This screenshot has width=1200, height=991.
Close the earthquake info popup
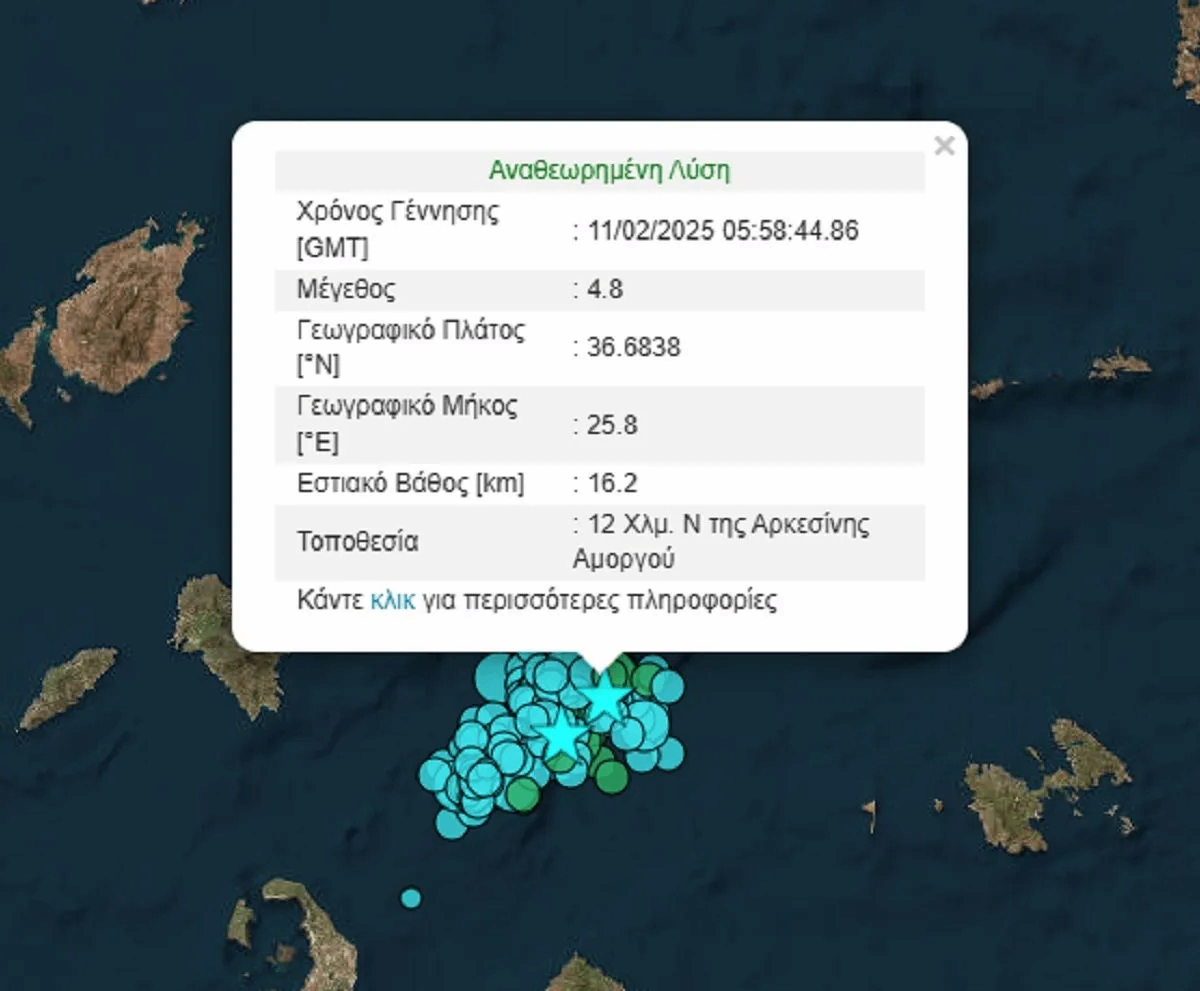943,147
